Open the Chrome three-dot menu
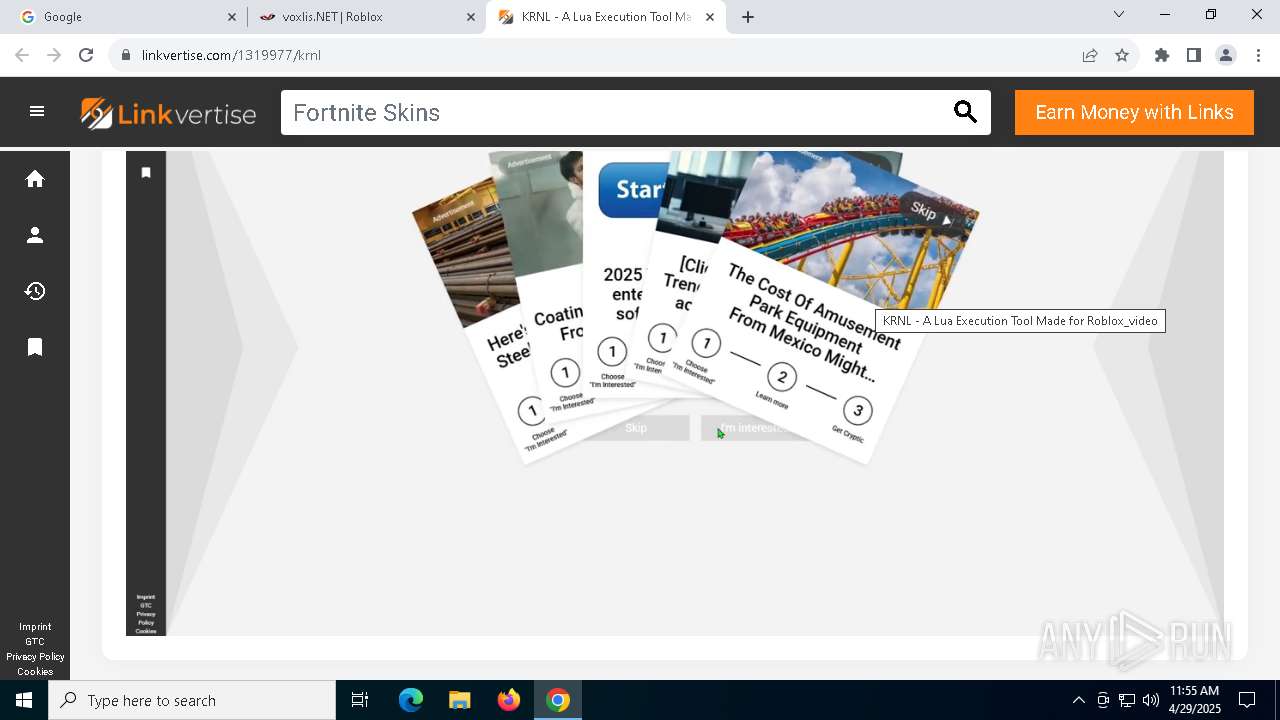Viewport: 1280px width, 720px height. 1257,55
